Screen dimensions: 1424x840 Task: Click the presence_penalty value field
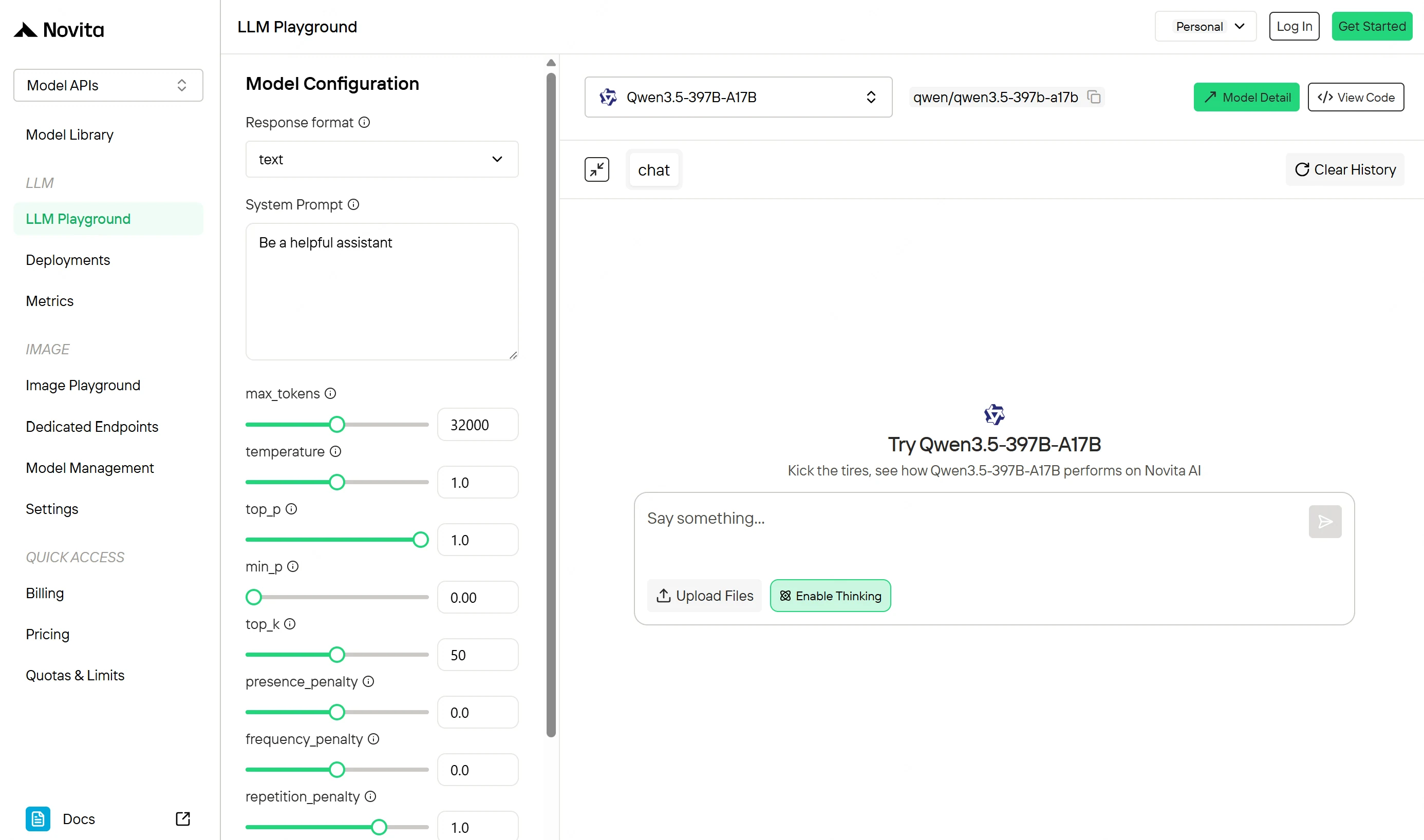coord(477,712)
